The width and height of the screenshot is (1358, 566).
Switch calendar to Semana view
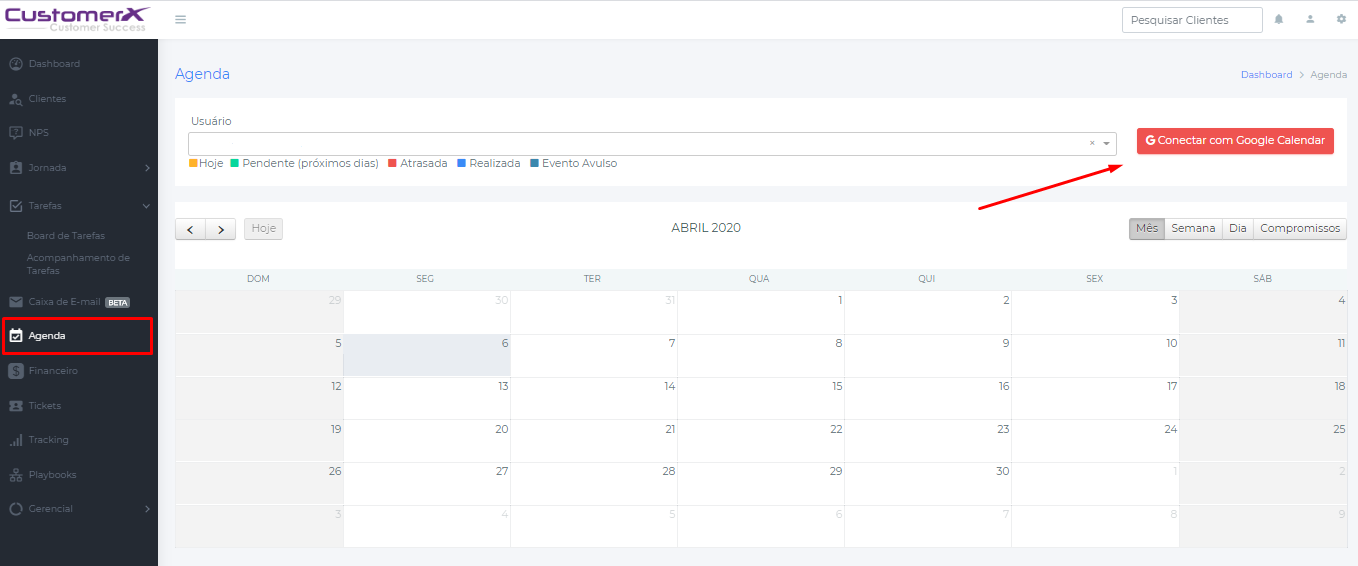[x=1193, y=228]
